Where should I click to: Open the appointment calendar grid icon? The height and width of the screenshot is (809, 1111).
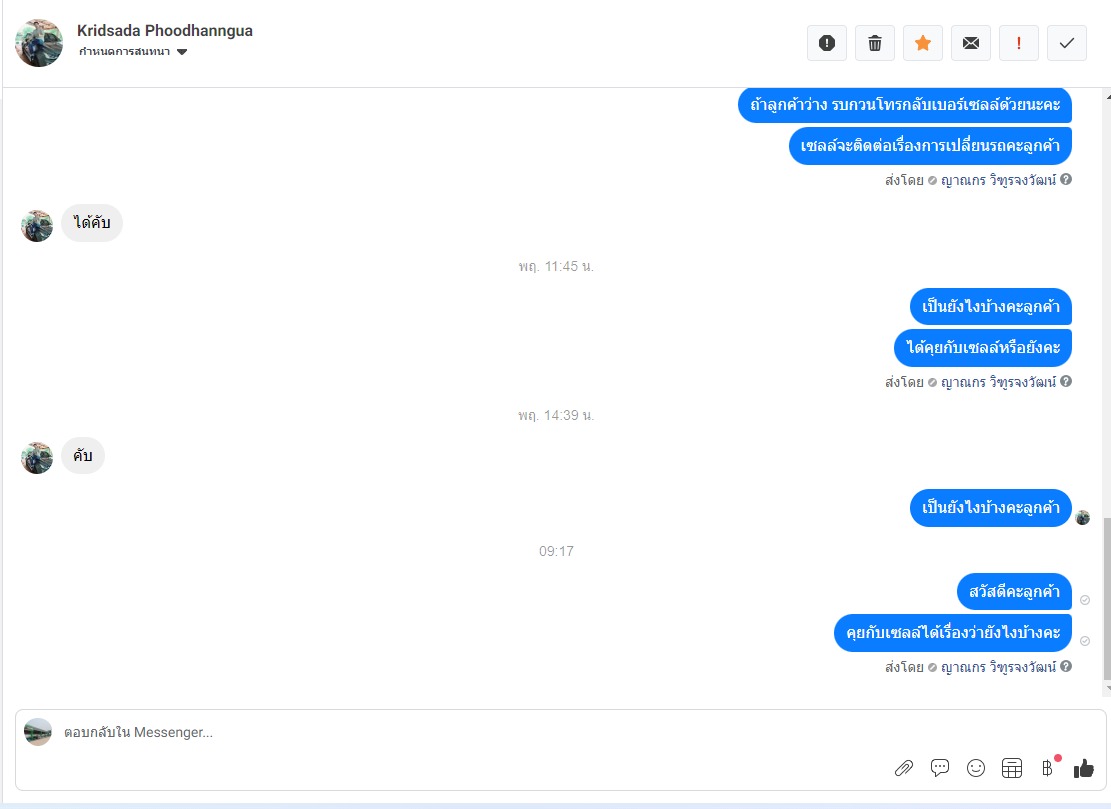click(1012, 768)
